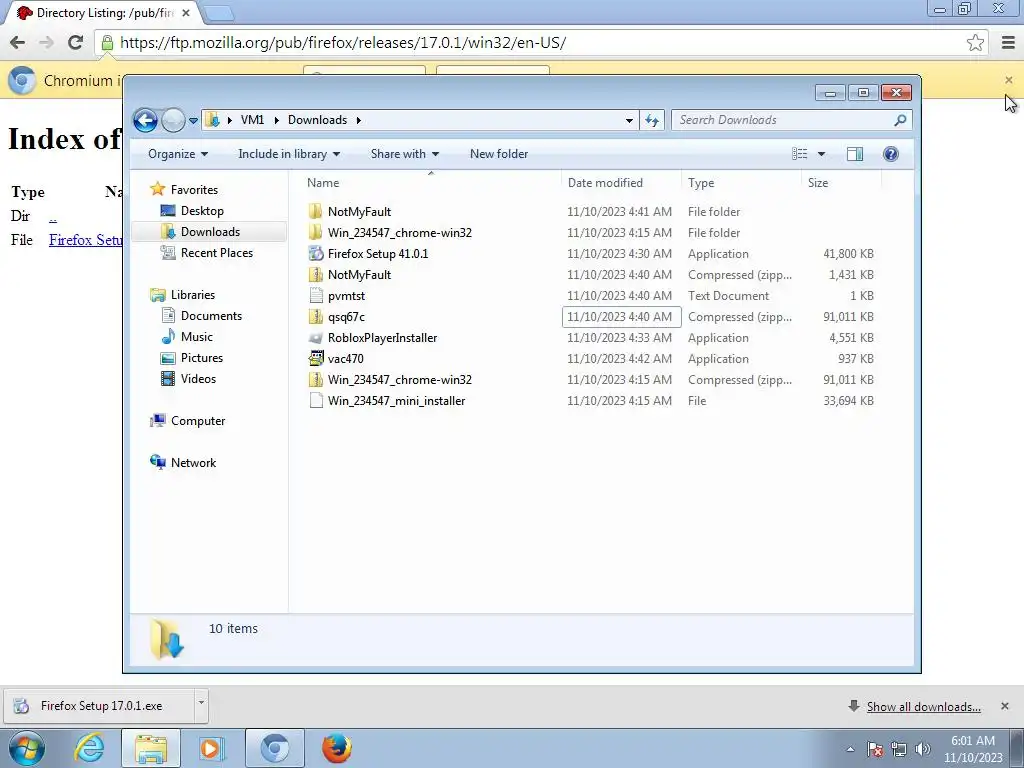1024x768 pixels.
Task: Select RobloxPlayerInstaller application icon
Action: 316,338
